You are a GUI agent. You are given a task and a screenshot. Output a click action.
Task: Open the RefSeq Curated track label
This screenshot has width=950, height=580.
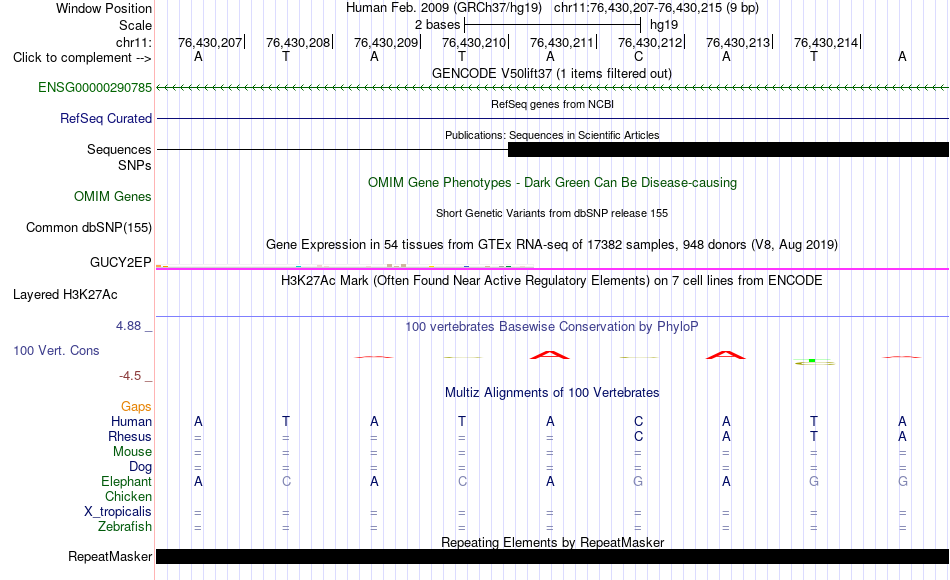click(x=105, y=118)
